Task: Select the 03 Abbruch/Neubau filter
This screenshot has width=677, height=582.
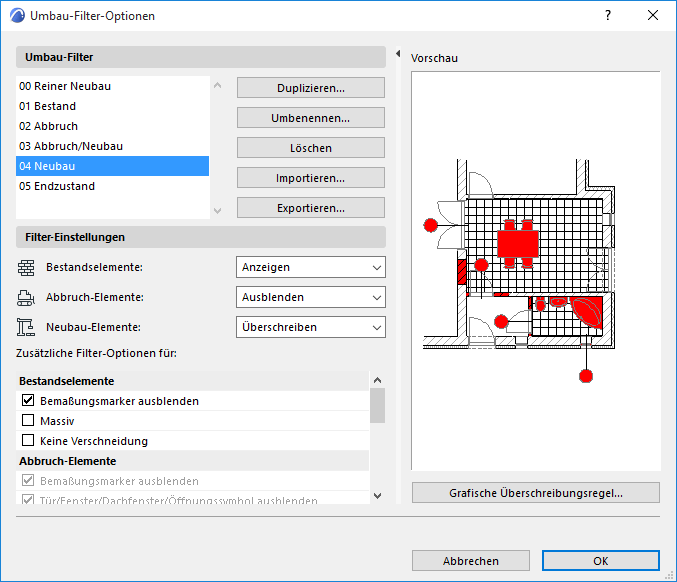Action: point(112,146)
